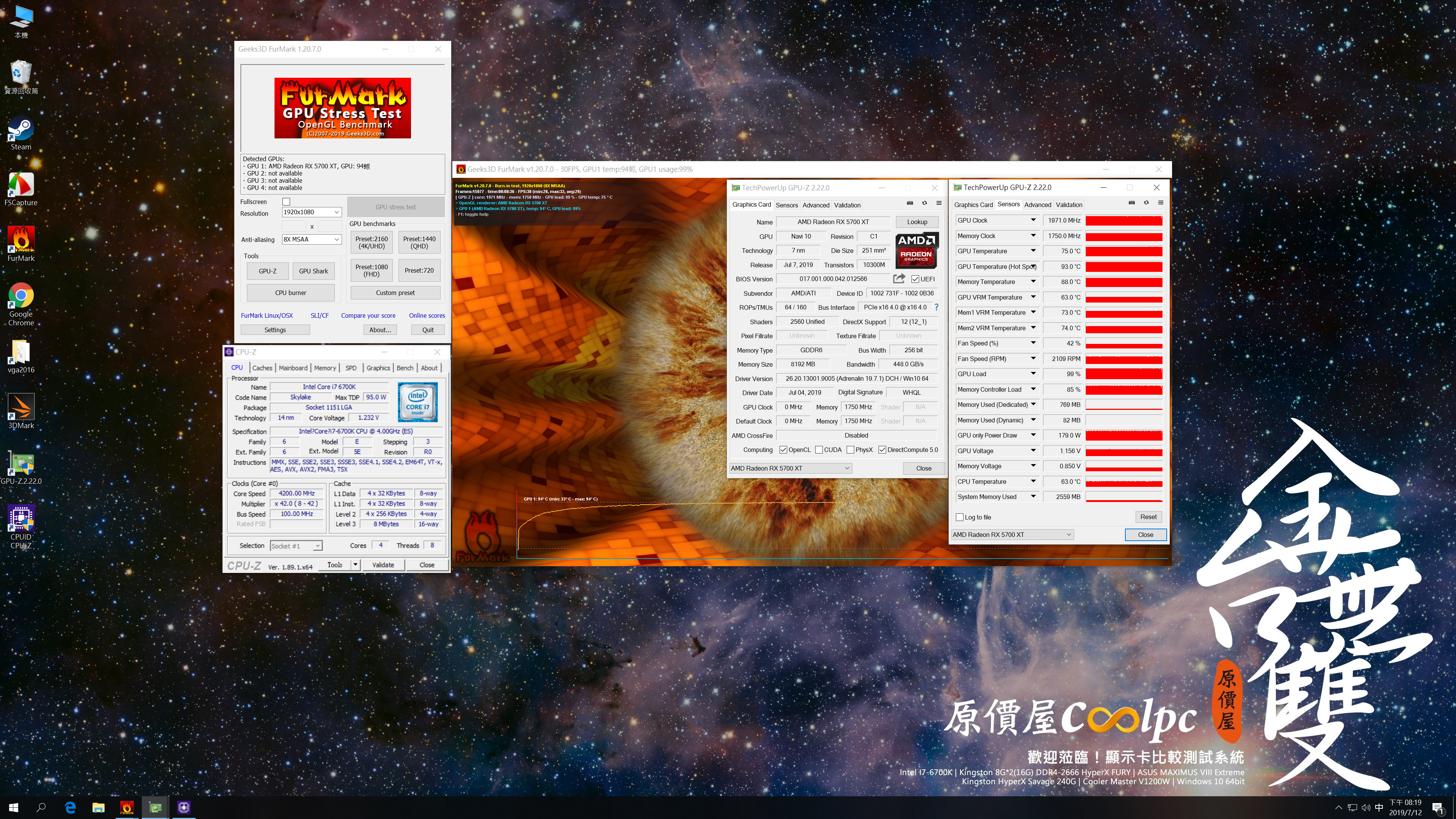Screen dimensions: 1456x819
Task: Switch to the Mainboard tab in CPU-Z
Action: click(293, 368)
